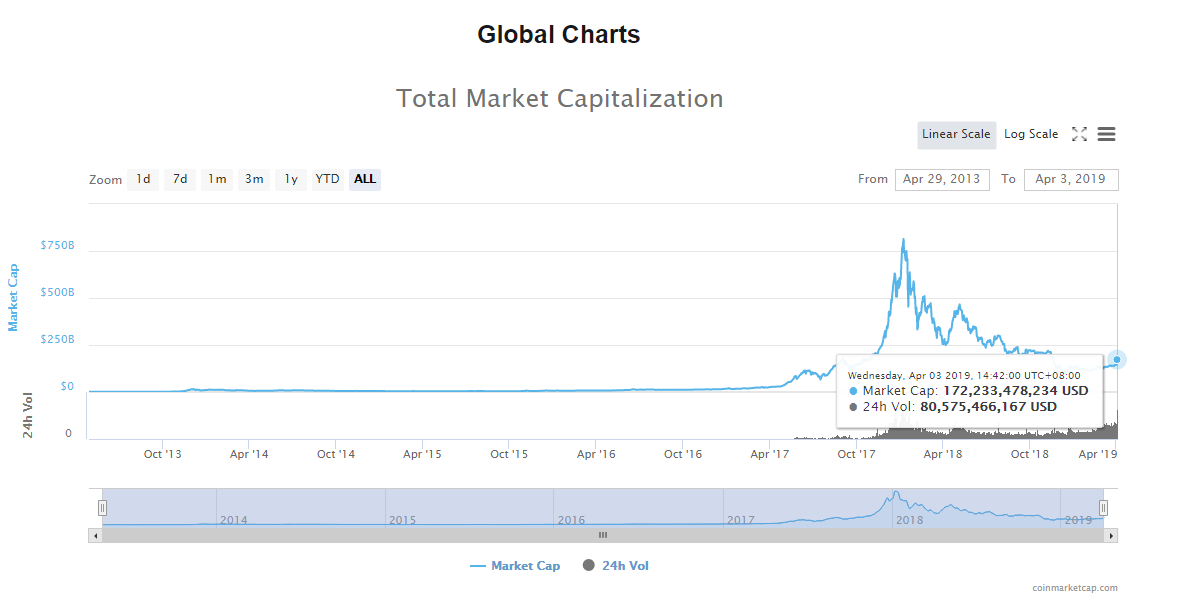Toggle Market Cap series in legend
Viewport: 1177px width, 606px height.
coord(515,566)
